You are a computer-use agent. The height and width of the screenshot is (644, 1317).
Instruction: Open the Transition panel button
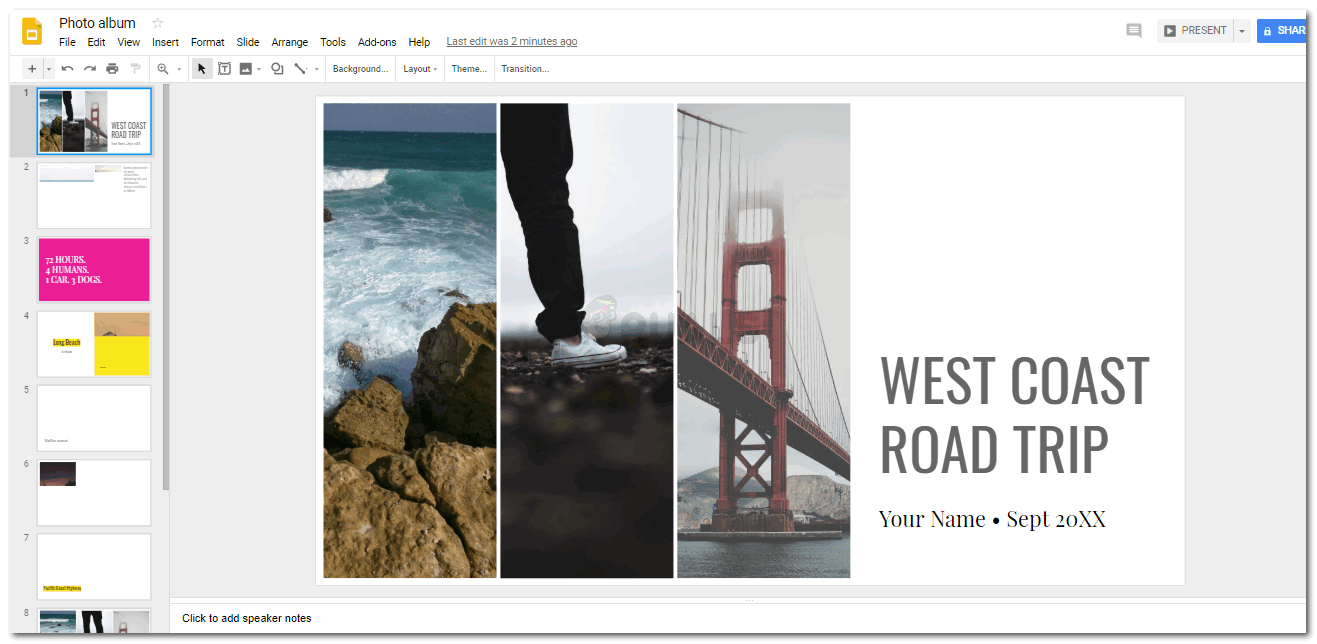pos(525,69)
